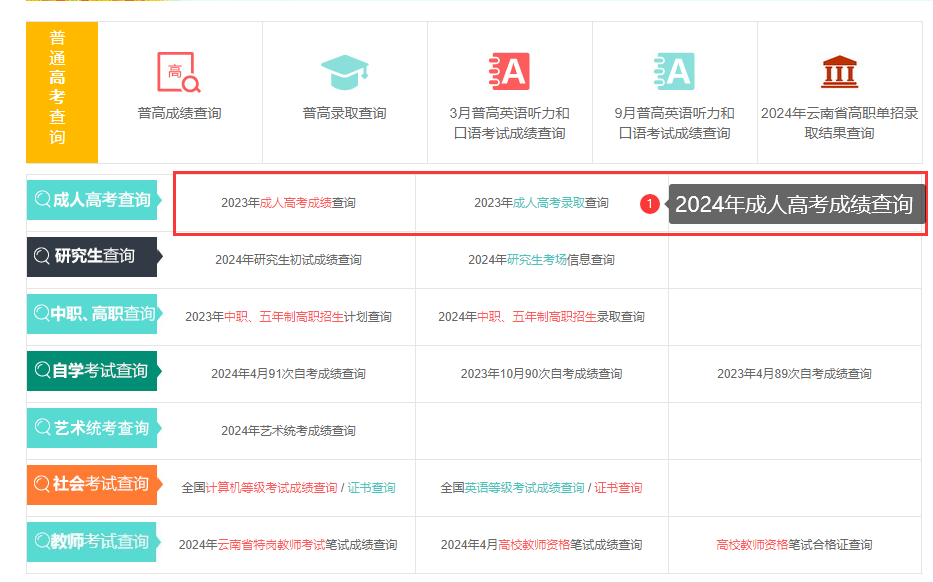The height and width of the screenshot is (582, 933).
Task: Click the 教师考试查询 category label
Action: [x=93, y=542]
